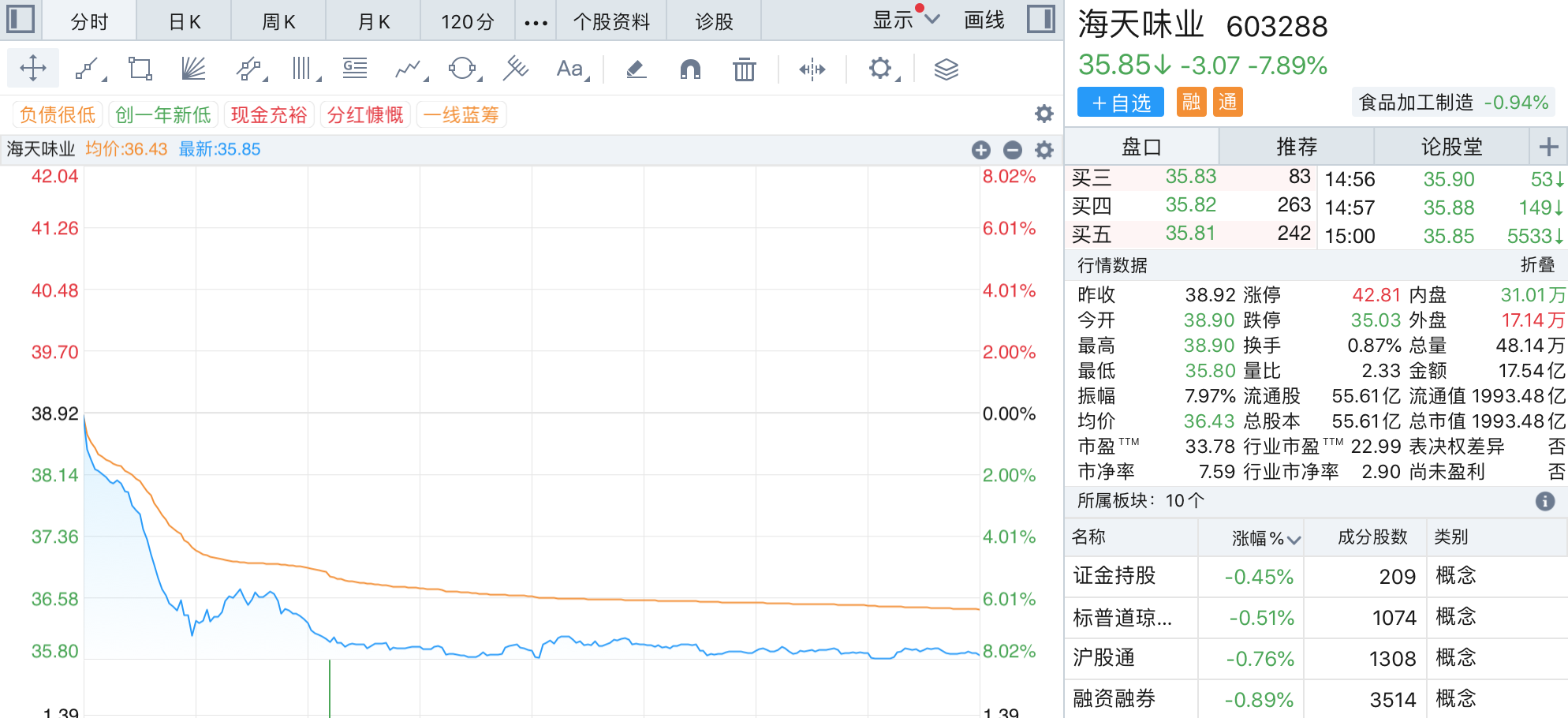Screen dimensions: 1568x718
Task: Select the move/crosshair drawing tool
Action: tap(33, 69)
